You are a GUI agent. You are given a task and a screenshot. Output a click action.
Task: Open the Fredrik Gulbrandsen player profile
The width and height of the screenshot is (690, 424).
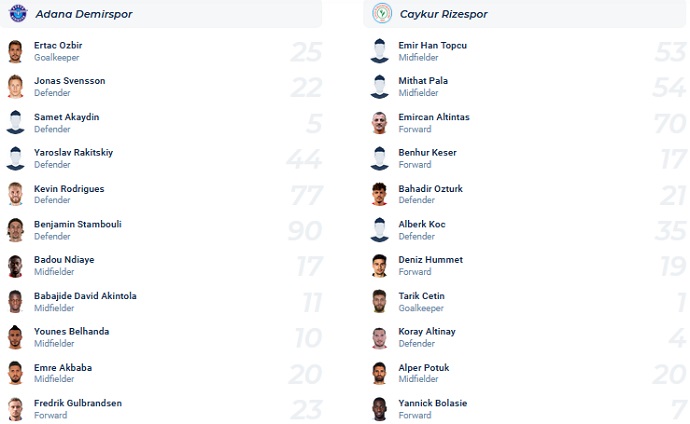77,403
